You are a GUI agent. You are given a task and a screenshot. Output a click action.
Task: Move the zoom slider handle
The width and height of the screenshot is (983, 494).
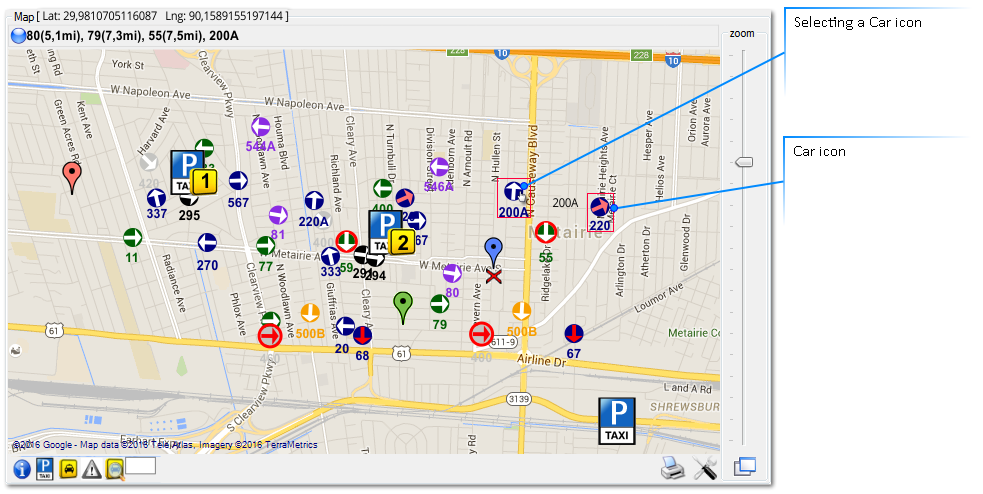tap(744, 162)
